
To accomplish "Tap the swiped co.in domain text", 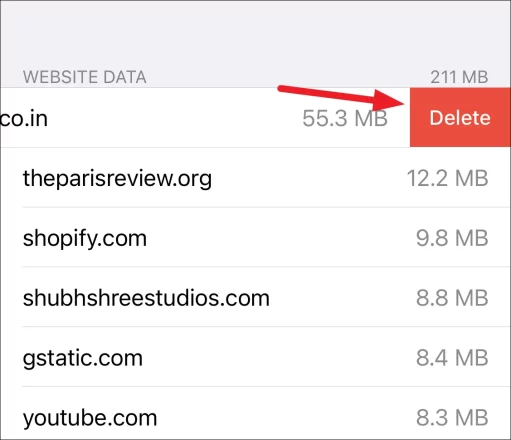I will click(24, 119).
